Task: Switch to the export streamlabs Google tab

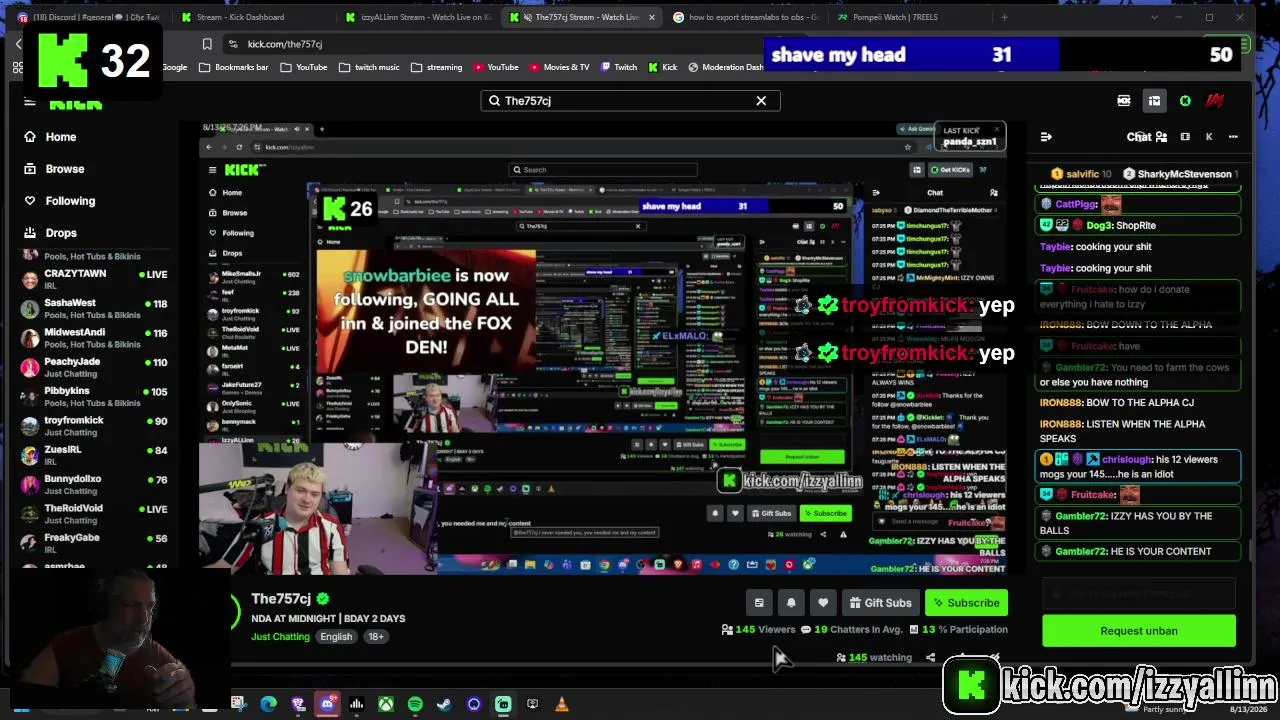Action: [x=746, y=17]
